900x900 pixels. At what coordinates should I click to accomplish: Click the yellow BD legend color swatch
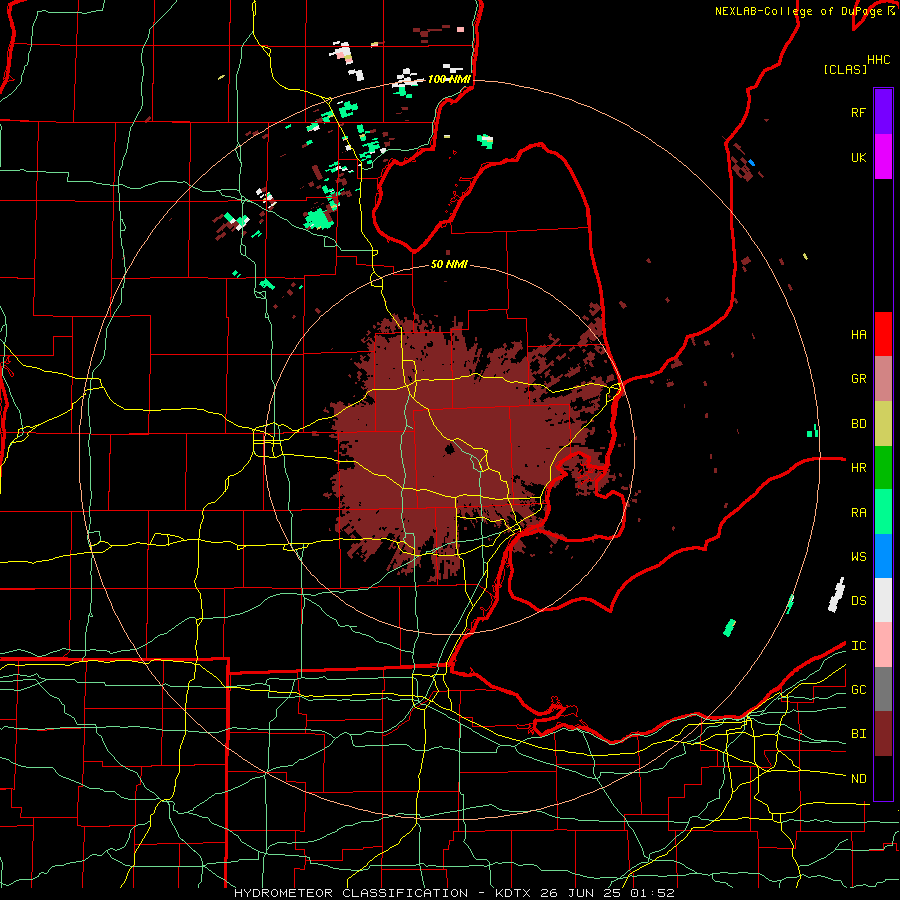pyautogui.click(x=883, y=424)
